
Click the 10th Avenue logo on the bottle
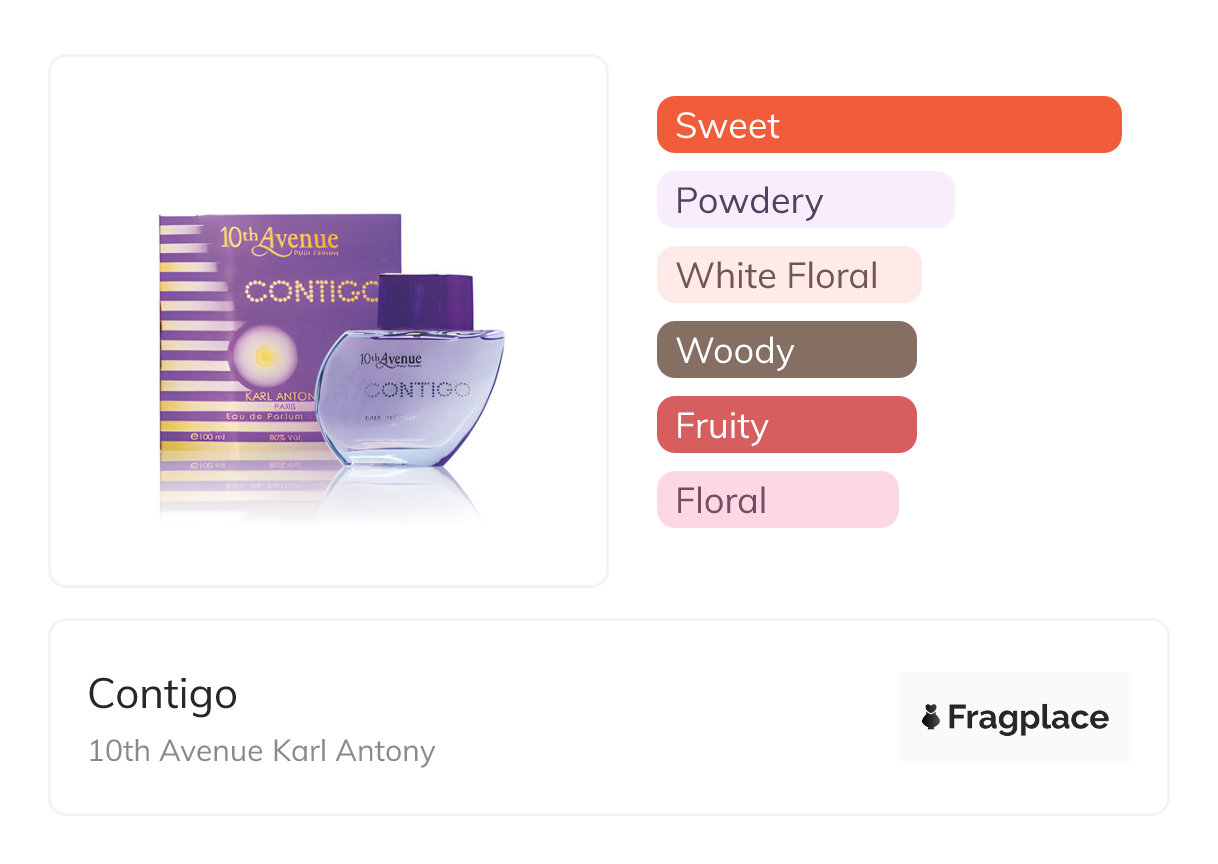point(391,359)
